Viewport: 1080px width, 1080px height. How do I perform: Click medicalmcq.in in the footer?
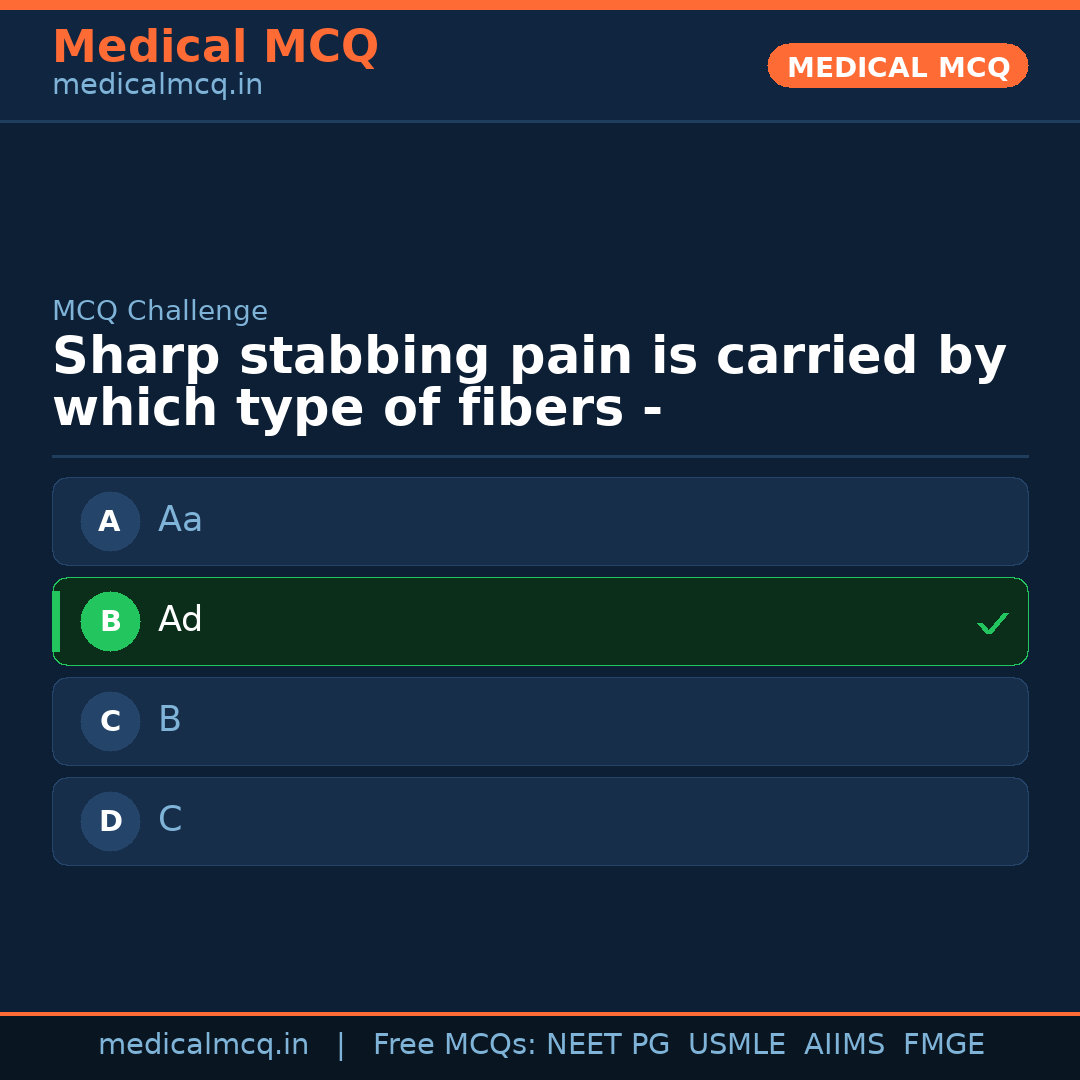(204, 1044)
